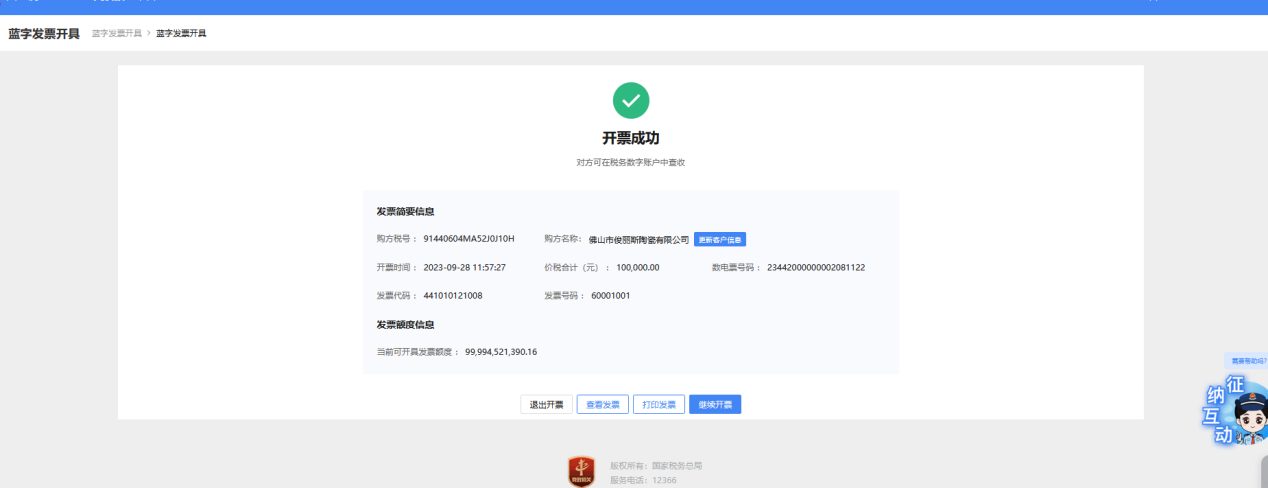Click the invoice code 441010121008
The width and height of the screenshot is (1268, 488).
453,296
